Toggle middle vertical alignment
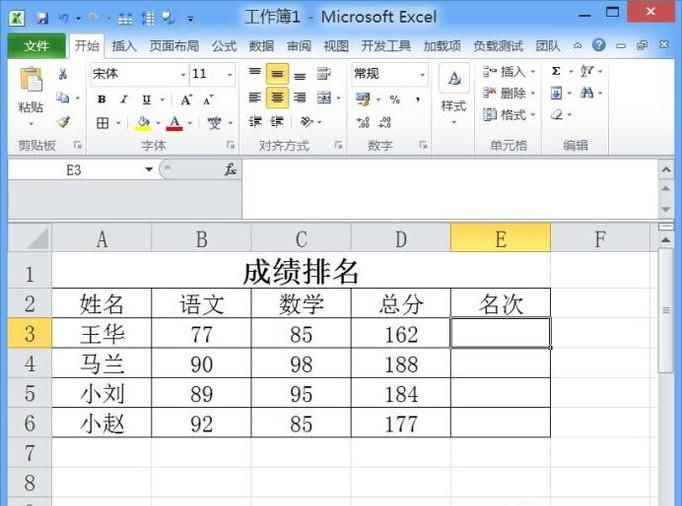 pyautogui.click(x=277, y=74)
